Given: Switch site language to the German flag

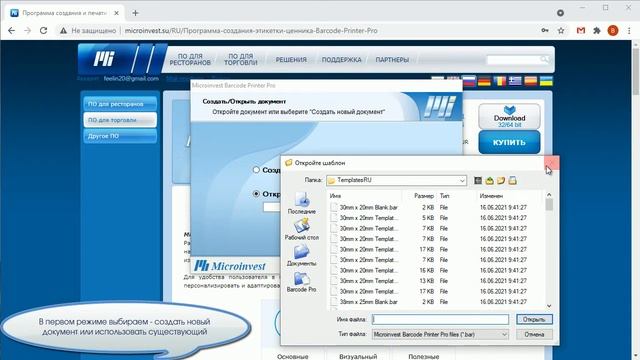Looking at the screenshot, I should pos(484,81).
